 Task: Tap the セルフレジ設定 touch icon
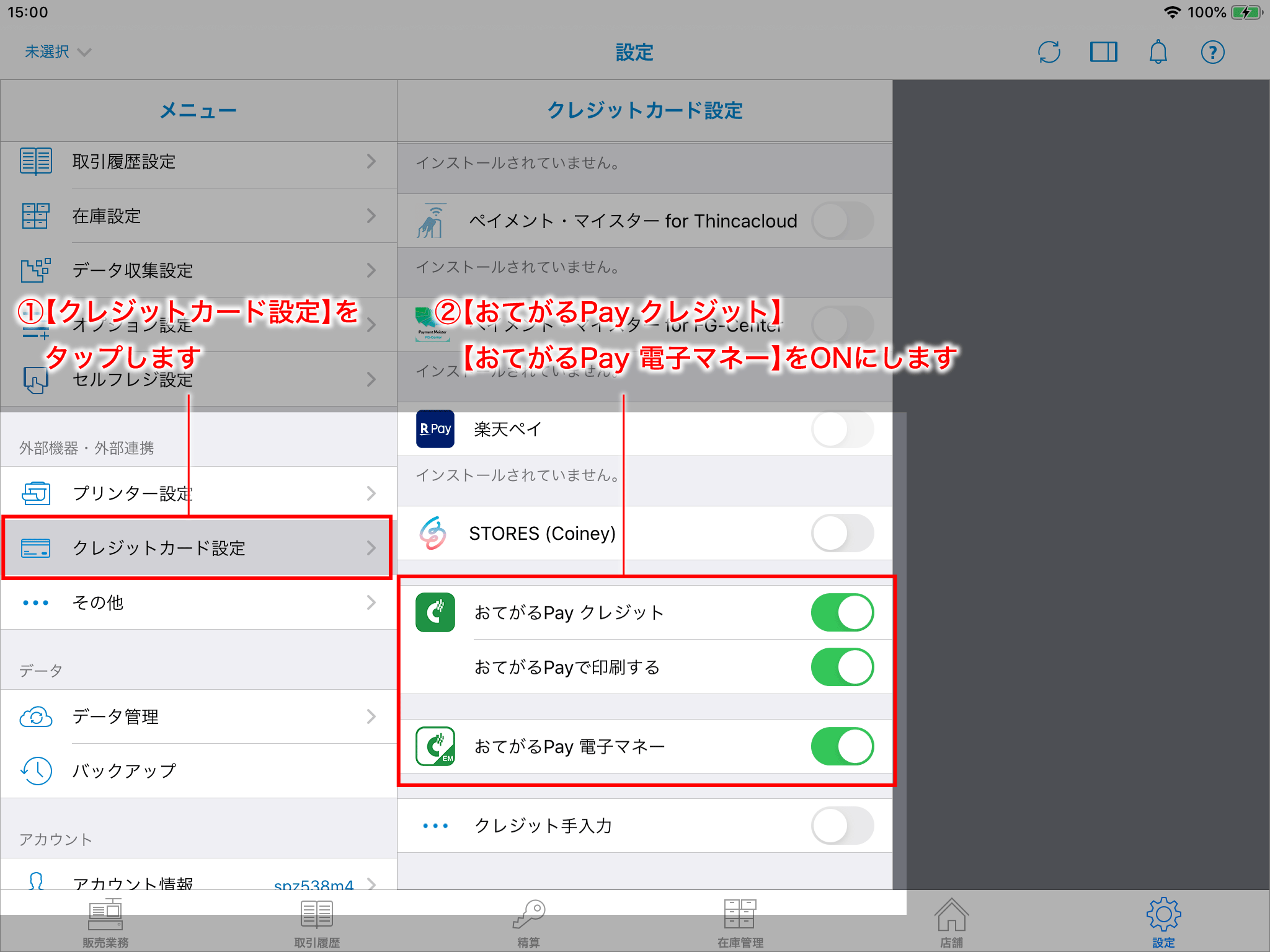tap(36, 379)
